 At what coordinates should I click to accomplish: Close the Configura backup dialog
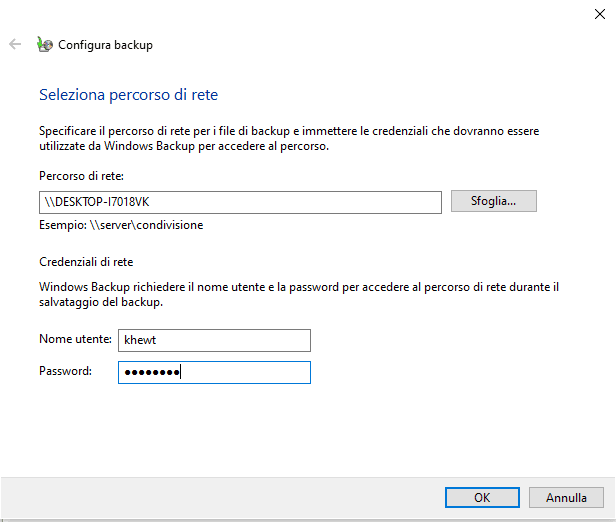pos(598,12)
